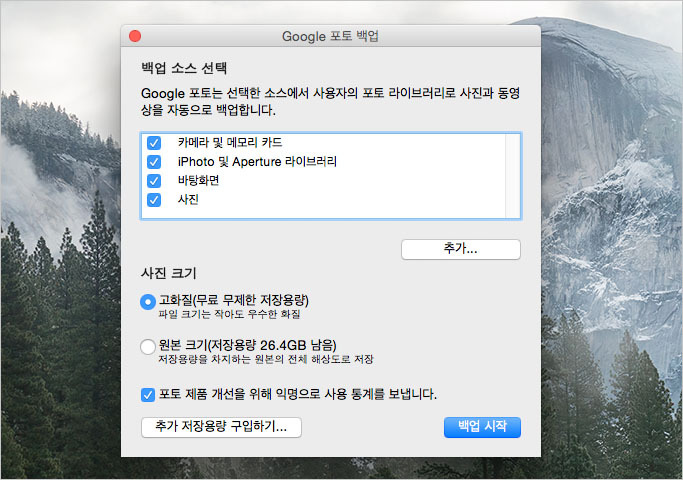Select the iPhoto 및 Aperture 라이브러리 row text

257,162
